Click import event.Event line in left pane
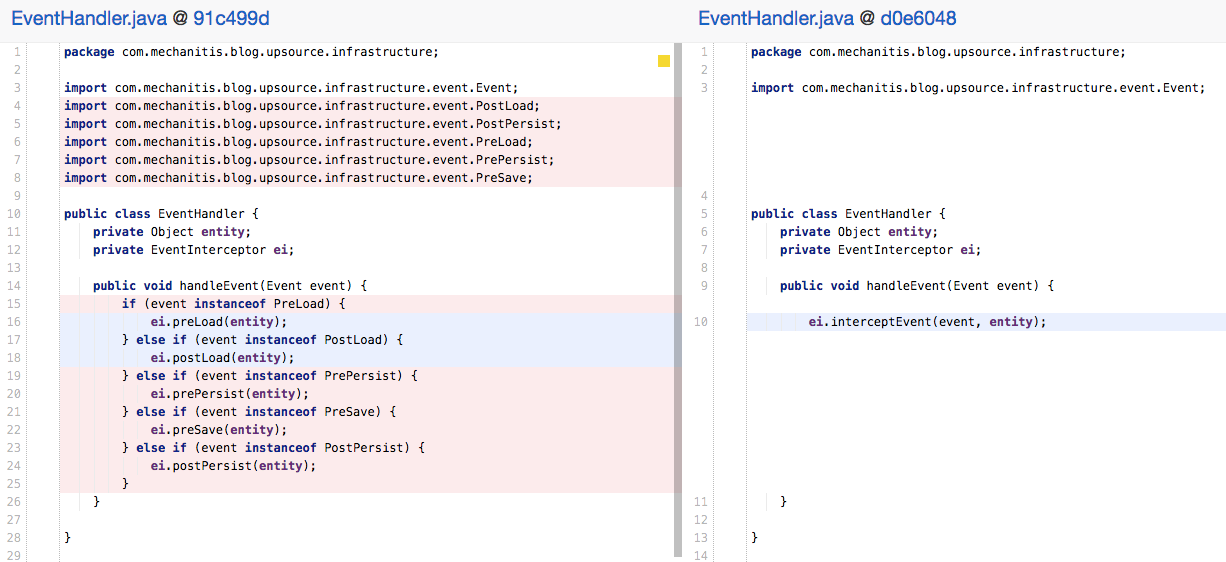 (291, 88)
